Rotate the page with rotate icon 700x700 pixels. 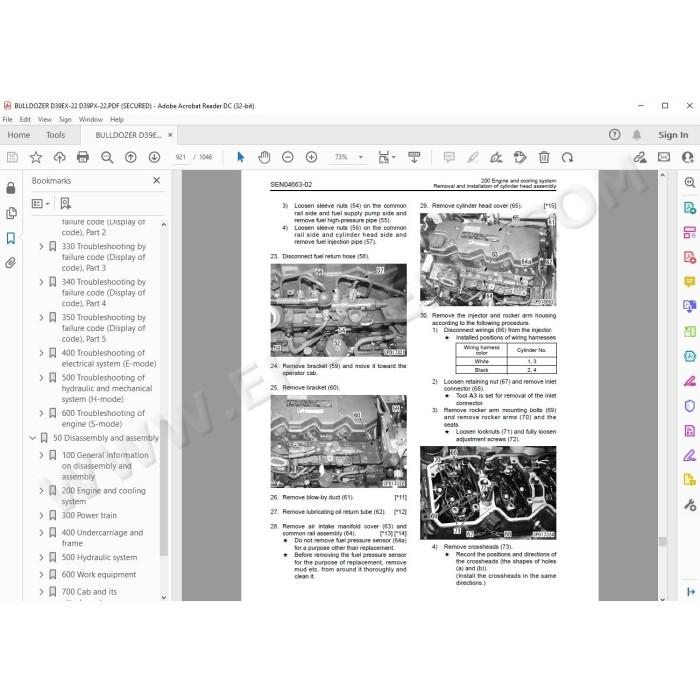tap(567, 157)
